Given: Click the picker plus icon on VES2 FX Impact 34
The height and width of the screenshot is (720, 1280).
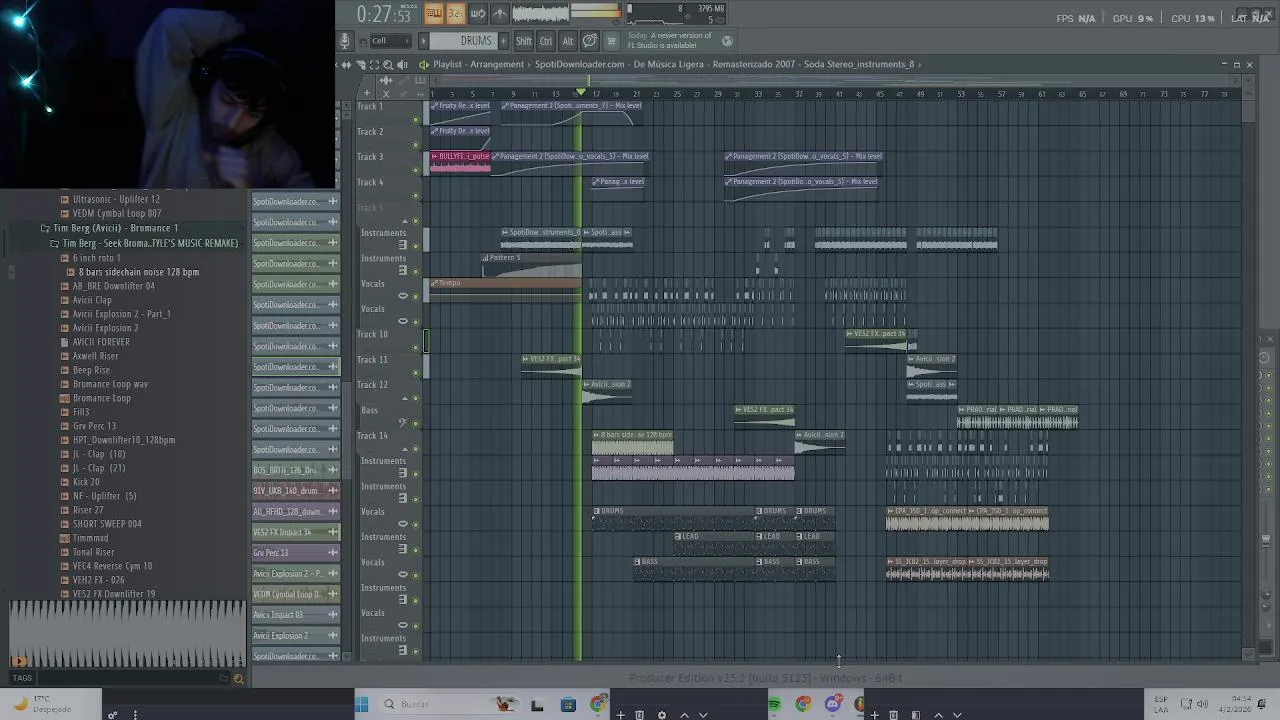Looking at the screenshot, I should [x=333, y=532].
